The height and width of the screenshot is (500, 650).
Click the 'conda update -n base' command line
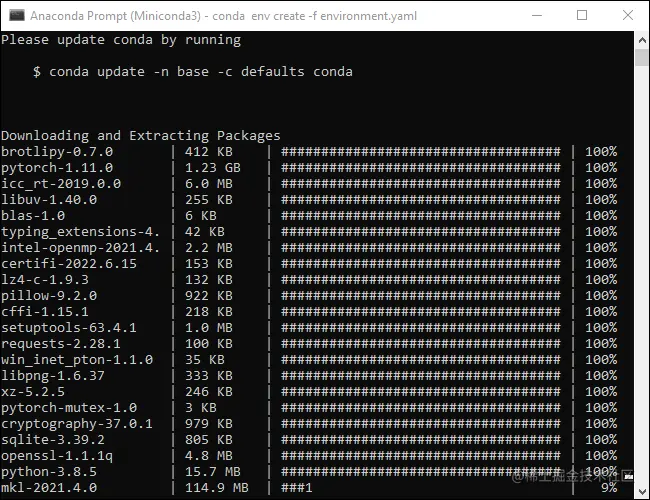coord(193,72)
